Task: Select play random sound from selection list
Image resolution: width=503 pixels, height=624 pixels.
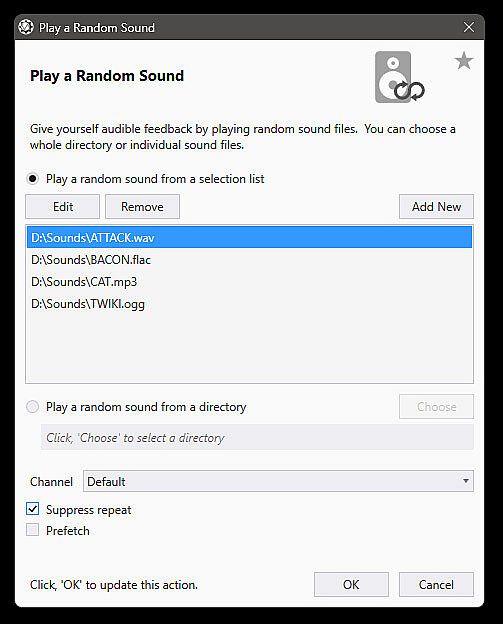Action: point(33,179)
